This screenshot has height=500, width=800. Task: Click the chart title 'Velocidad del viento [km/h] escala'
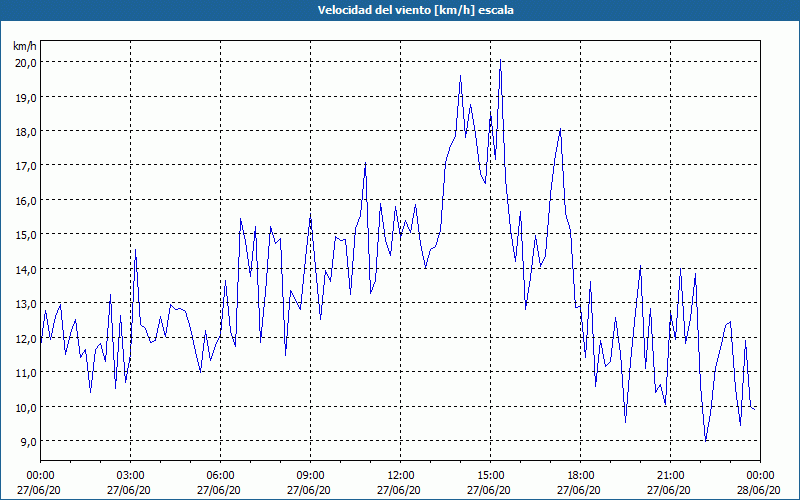coord(415,10)
